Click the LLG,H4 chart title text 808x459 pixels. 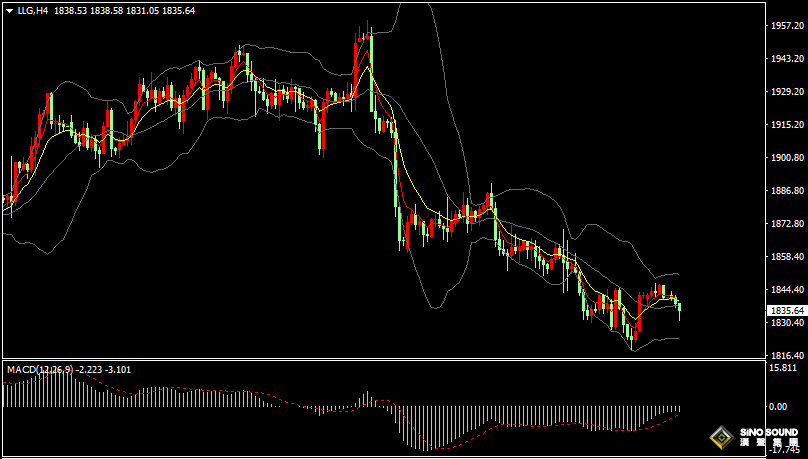[x=33, y=10]
